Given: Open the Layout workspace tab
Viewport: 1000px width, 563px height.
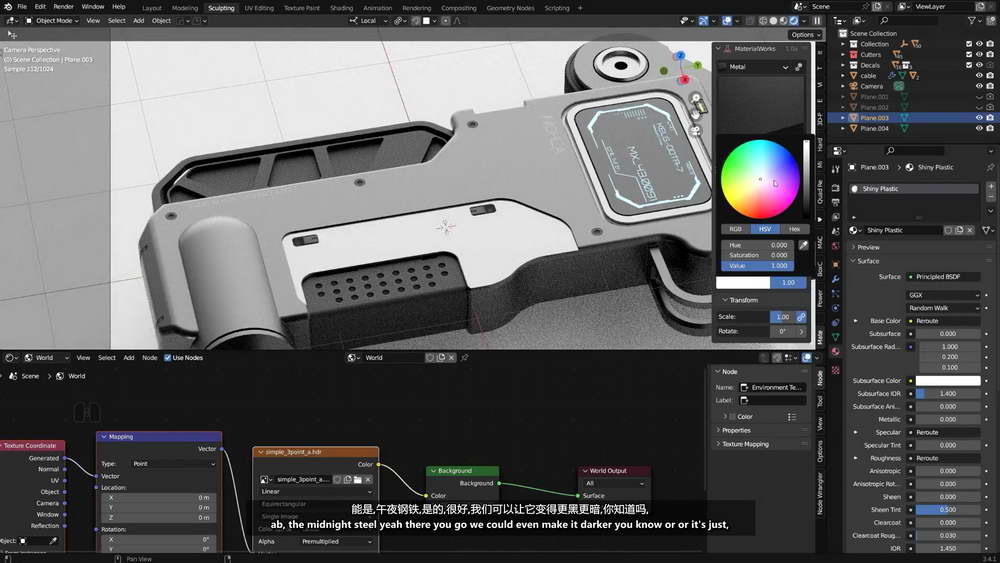Looking at the screenshot, I should (152, 8).
